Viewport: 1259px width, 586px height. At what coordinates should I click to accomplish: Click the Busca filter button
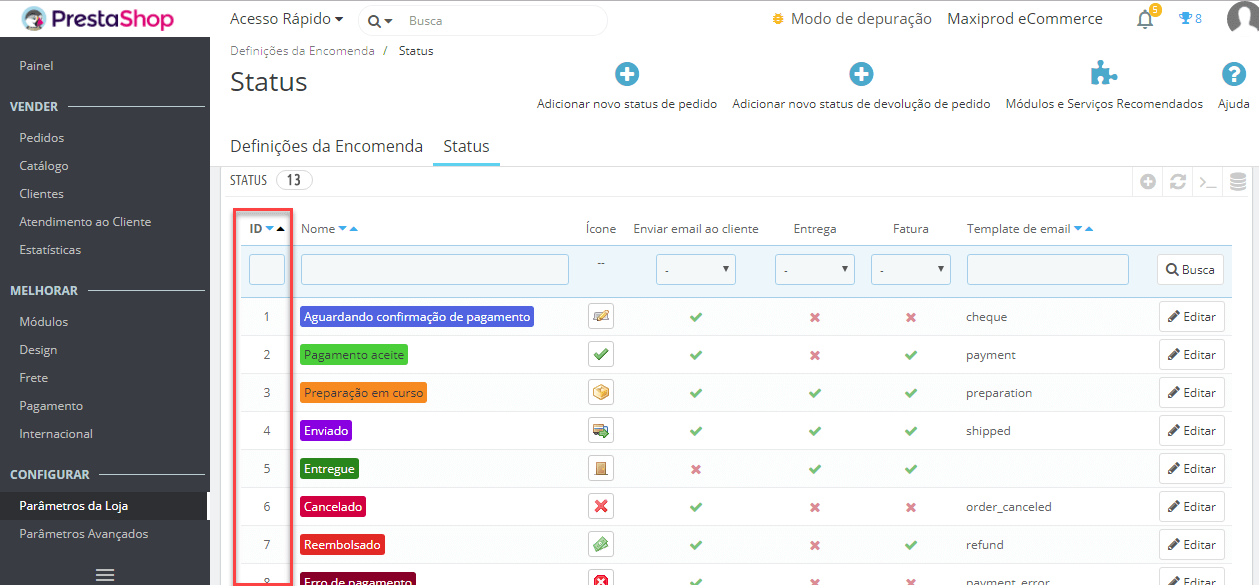click(x=1190, y=269)
